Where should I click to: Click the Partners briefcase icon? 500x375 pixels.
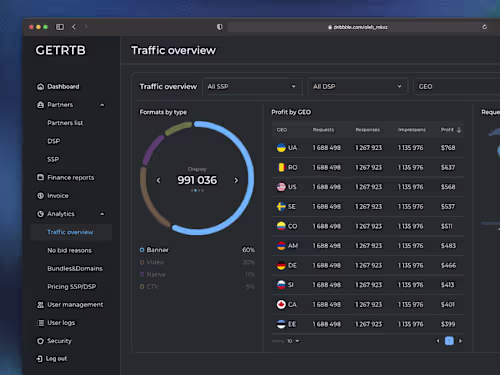click(x=40, y=105)
